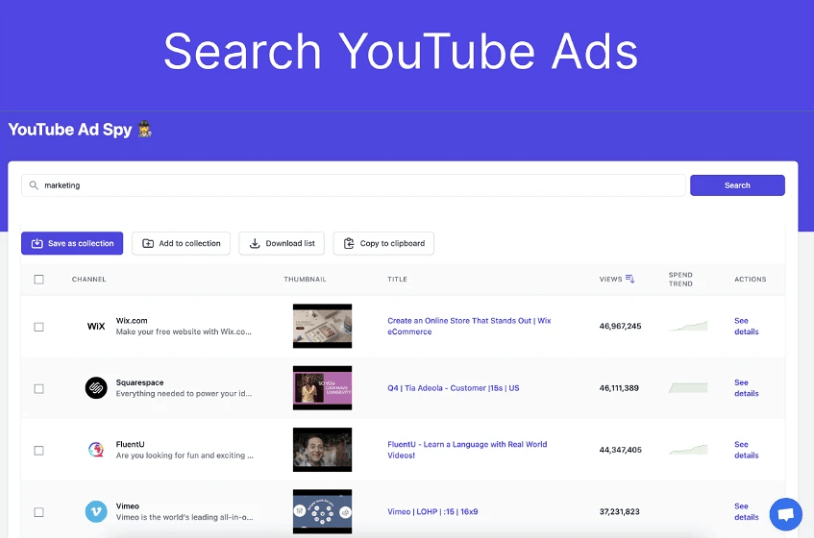This screenshot has height=538, width=814.
Task: Open the FluentU ad thumbnail
Action: point(322,450)
